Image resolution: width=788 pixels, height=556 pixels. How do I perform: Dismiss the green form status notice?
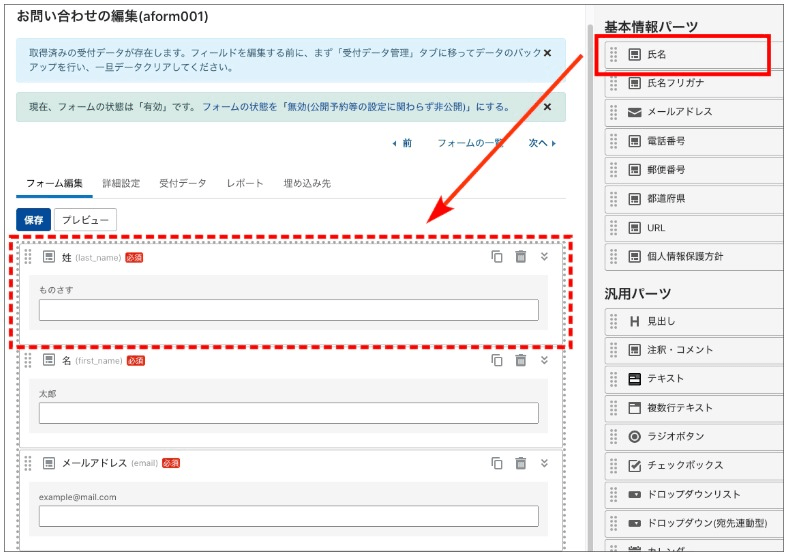coord(547,107)
